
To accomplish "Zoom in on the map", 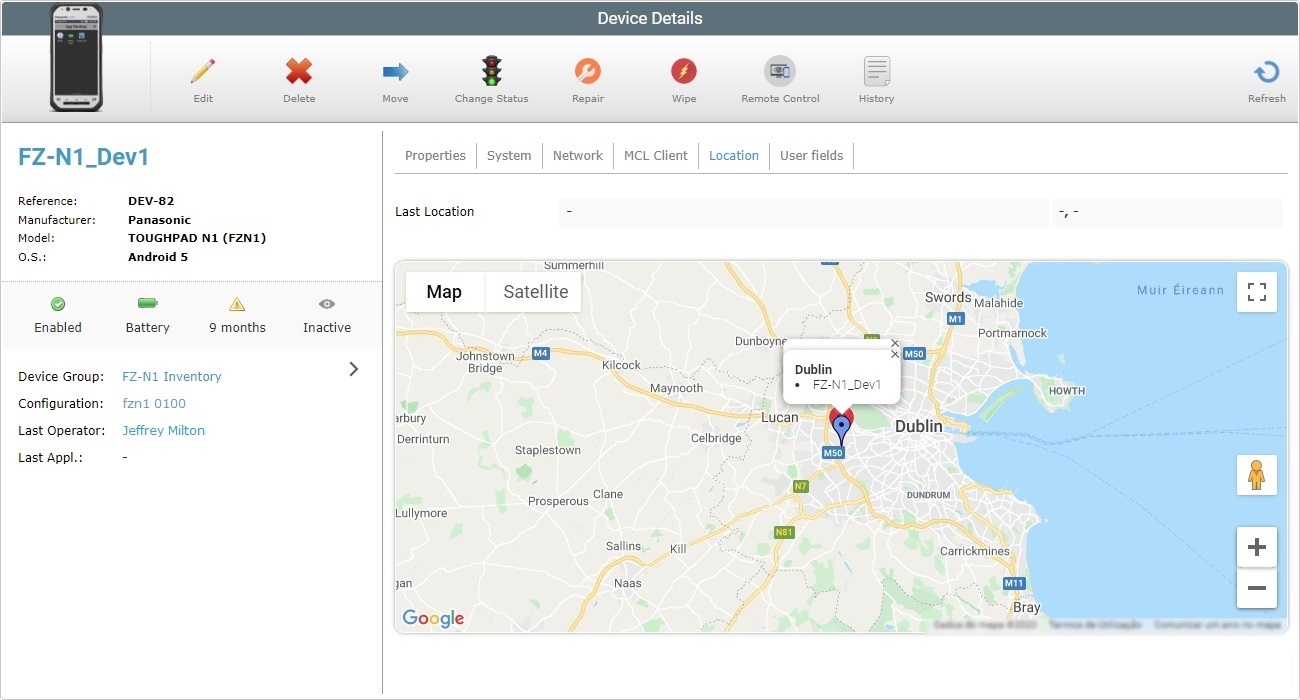I will [1256, 547].
